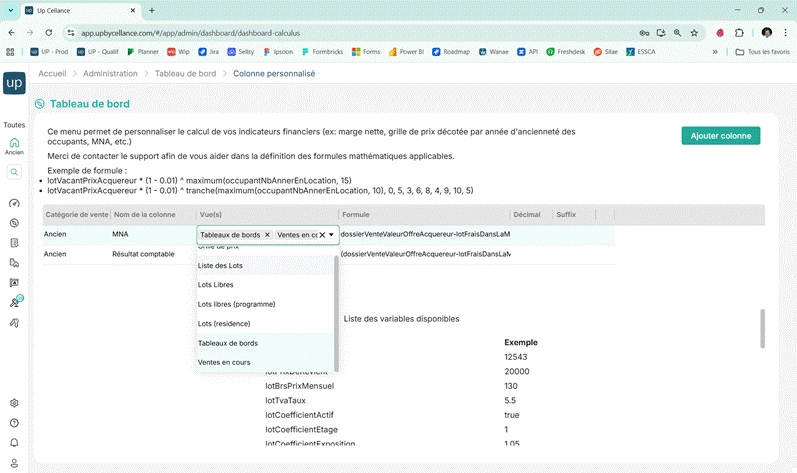The height and width of the screenshot is (473, 797).
Task: Open the speedometer dashboard sidebar icon
Action: coord(14,203)
